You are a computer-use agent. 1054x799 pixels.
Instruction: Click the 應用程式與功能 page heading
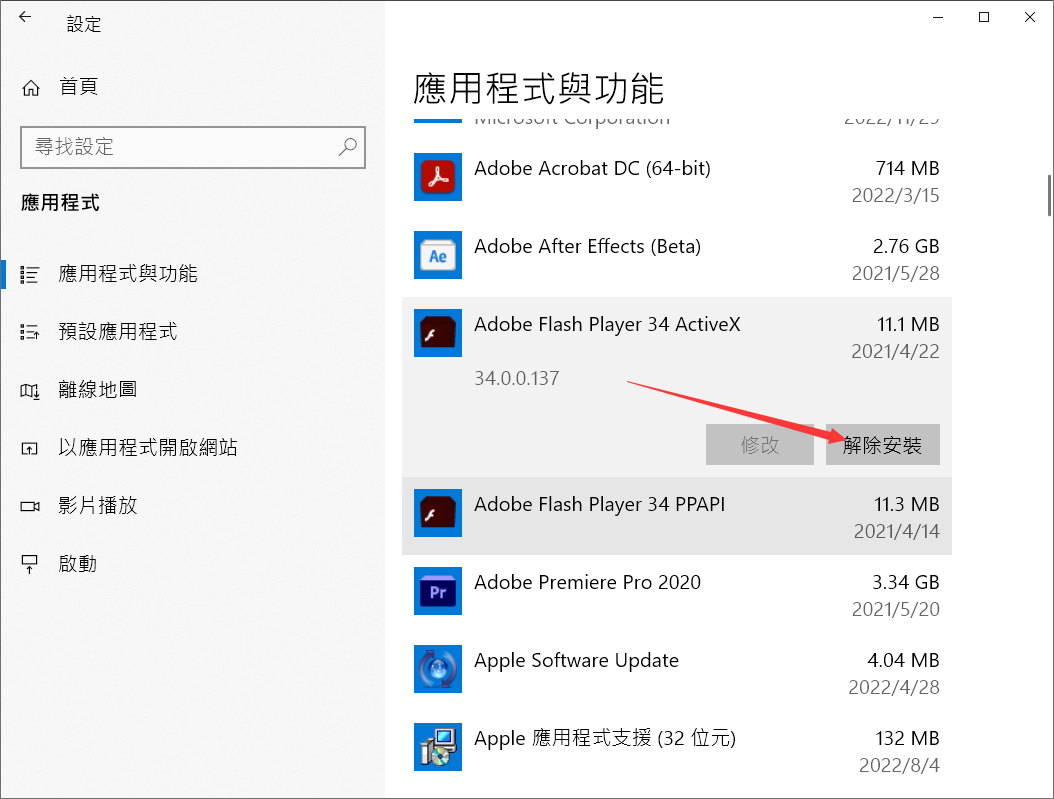[x=539, y=89]
